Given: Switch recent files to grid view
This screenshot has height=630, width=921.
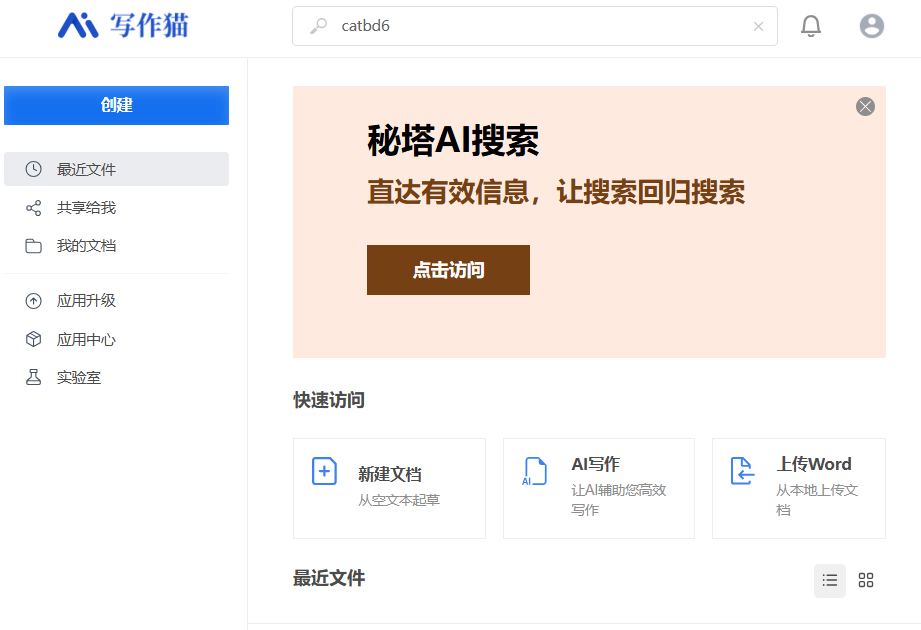Looking at the screenshot, I should (x=866, y=581).
